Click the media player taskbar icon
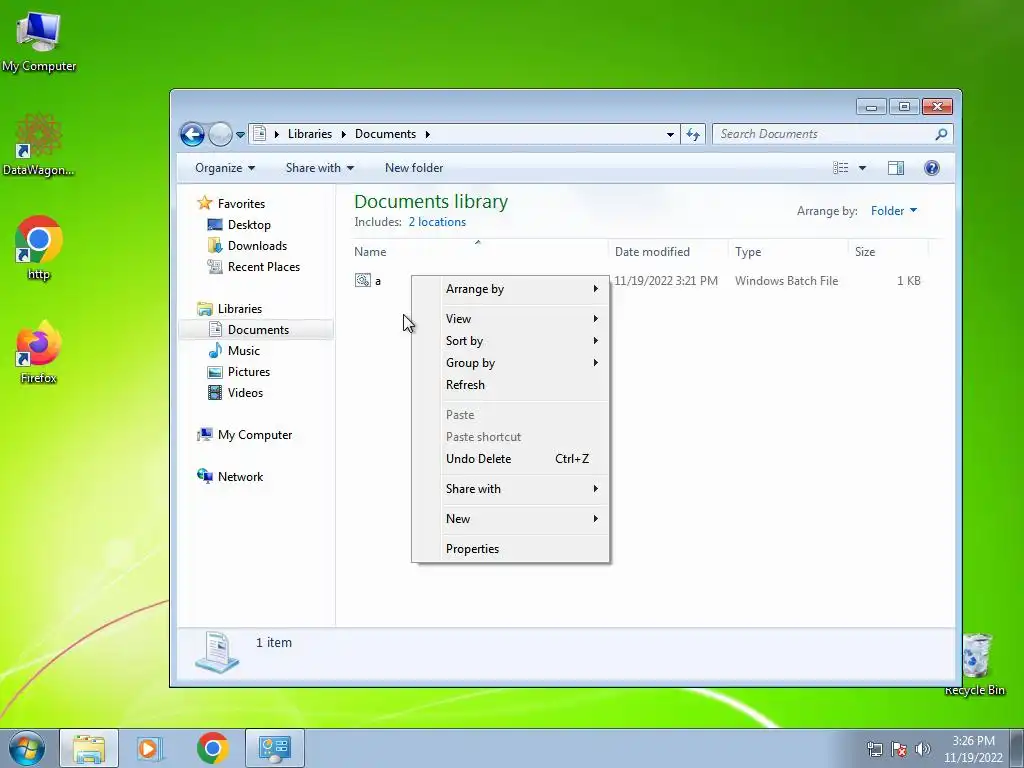Screen dimensions: 1024x768 click(150, 748)
